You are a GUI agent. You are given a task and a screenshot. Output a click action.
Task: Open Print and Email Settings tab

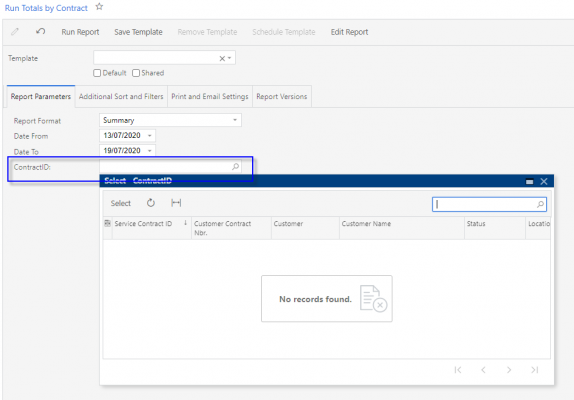coord(210,97)
